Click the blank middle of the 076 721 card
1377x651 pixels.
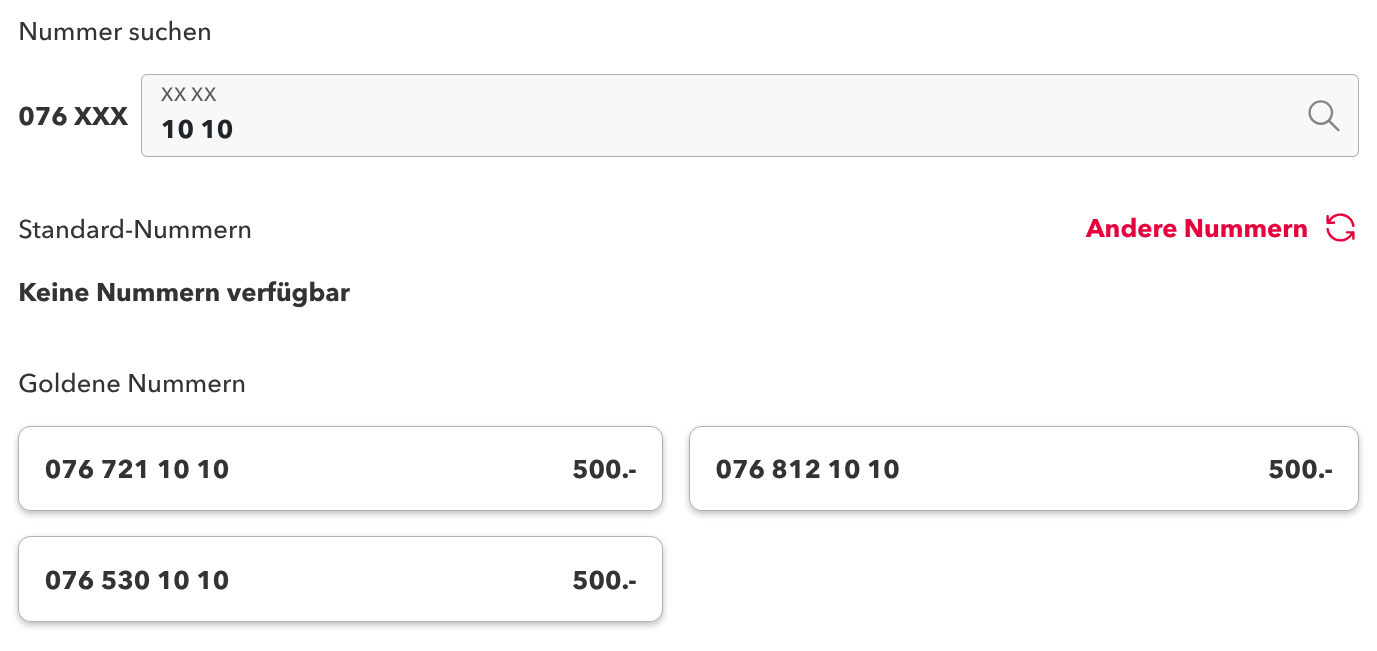[400, 469]
